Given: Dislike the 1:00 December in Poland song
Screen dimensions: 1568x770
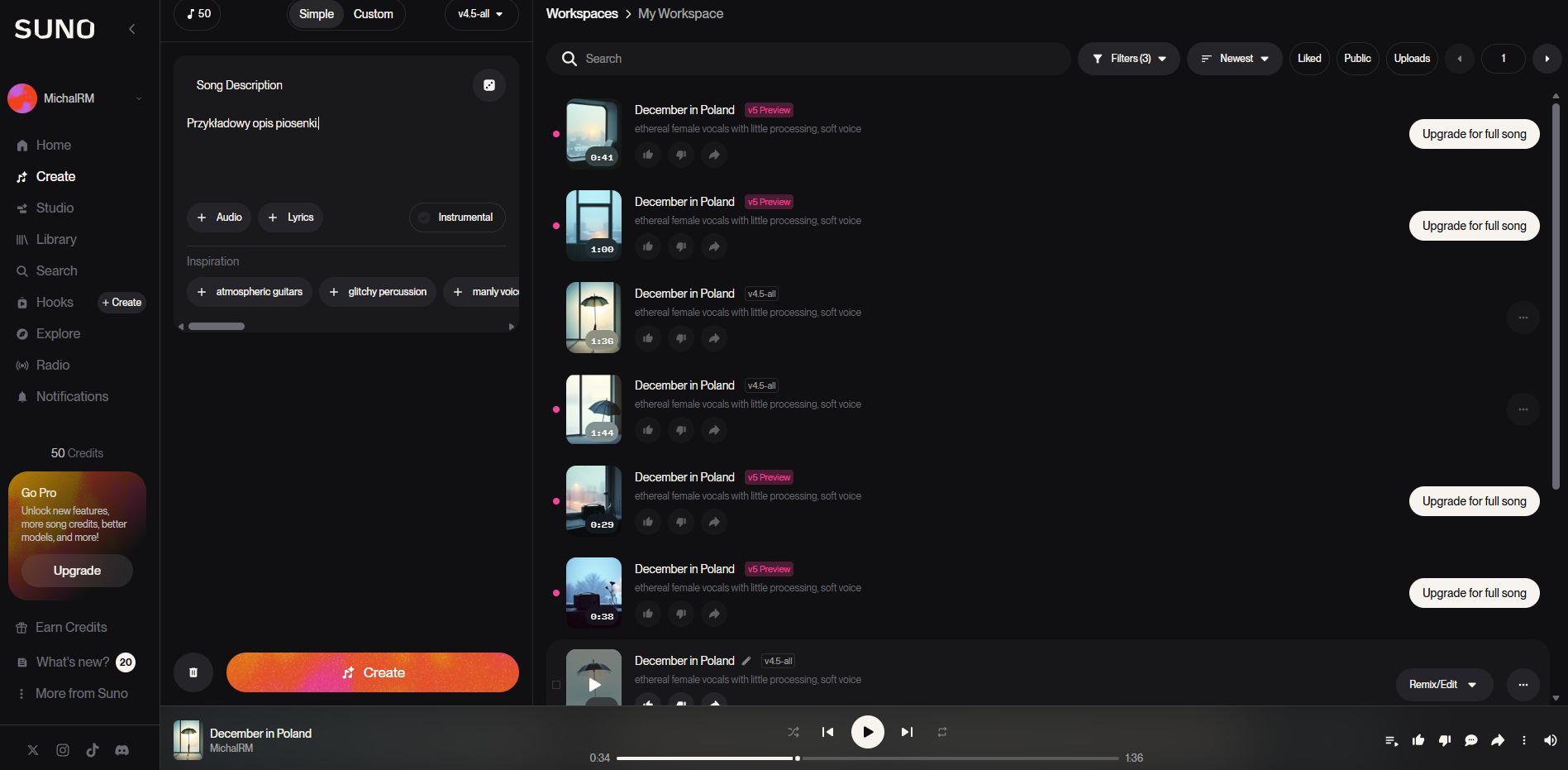Looking at the screenshot, I should point(681,246).
